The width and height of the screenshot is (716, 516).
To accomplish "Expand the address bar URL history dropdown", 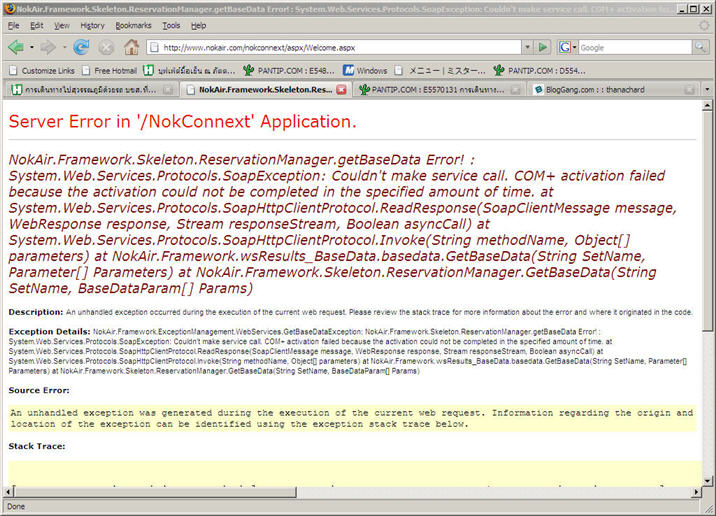I will pos(527,47).
